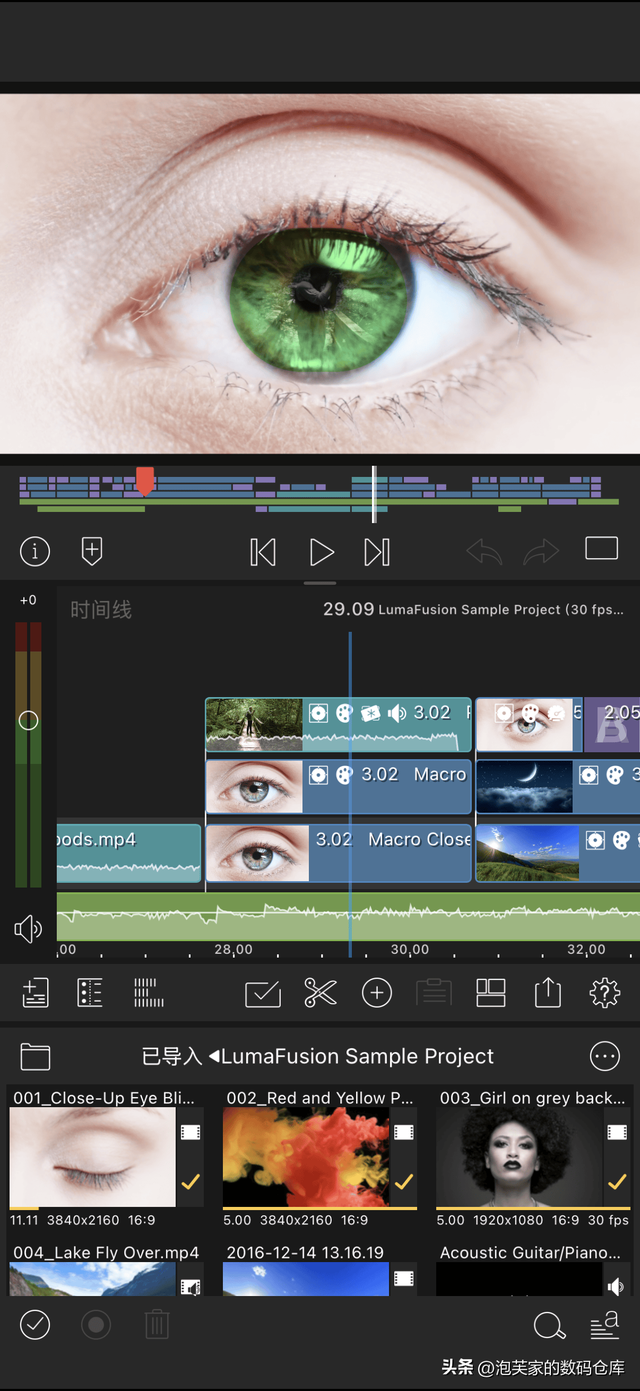Jump to next edit point
This screenshot has width=640, height=1391.
point(377,552)
